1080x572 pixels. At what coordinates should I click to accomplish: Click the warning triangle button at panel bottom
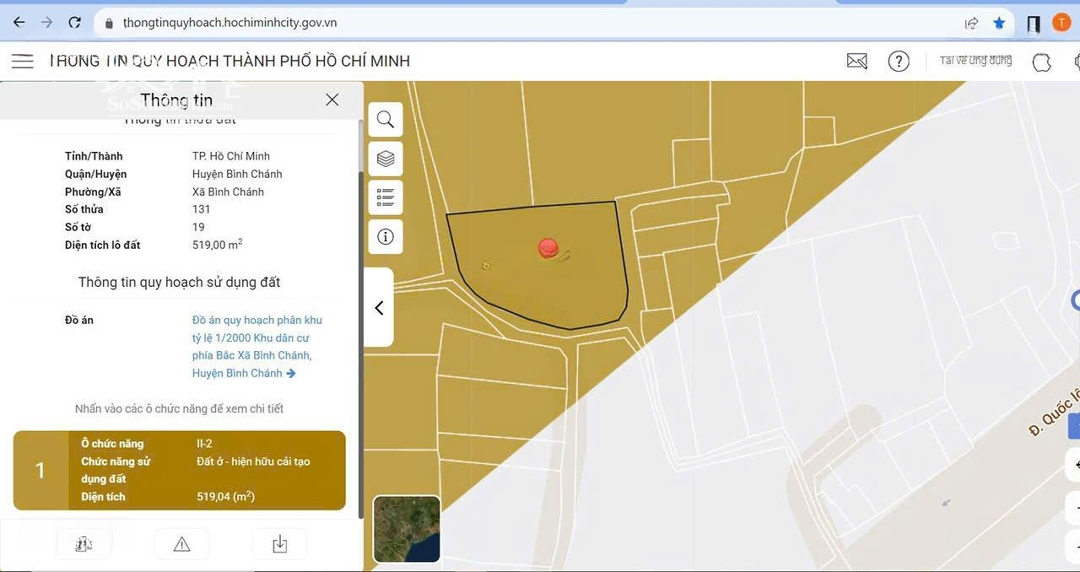pyautogui.click(x=181, y=544)
